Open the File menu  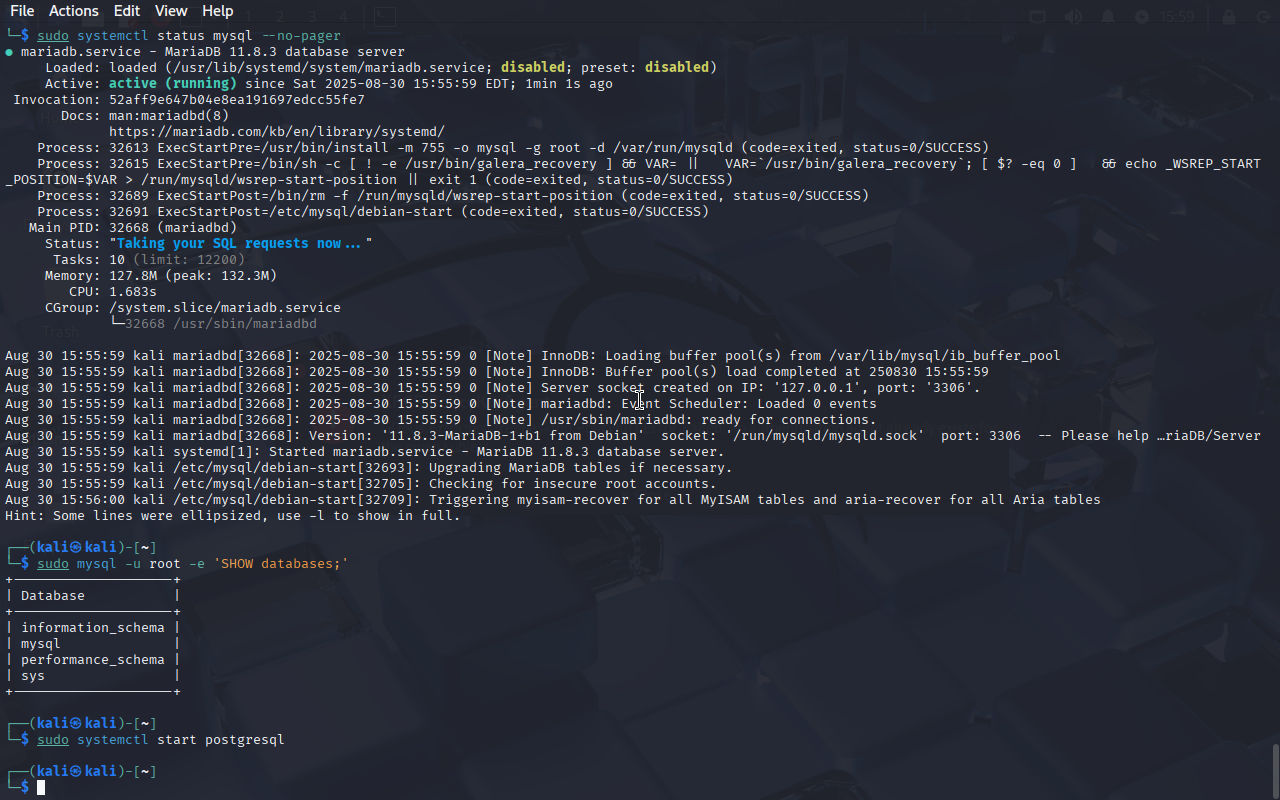pos(22,11)
